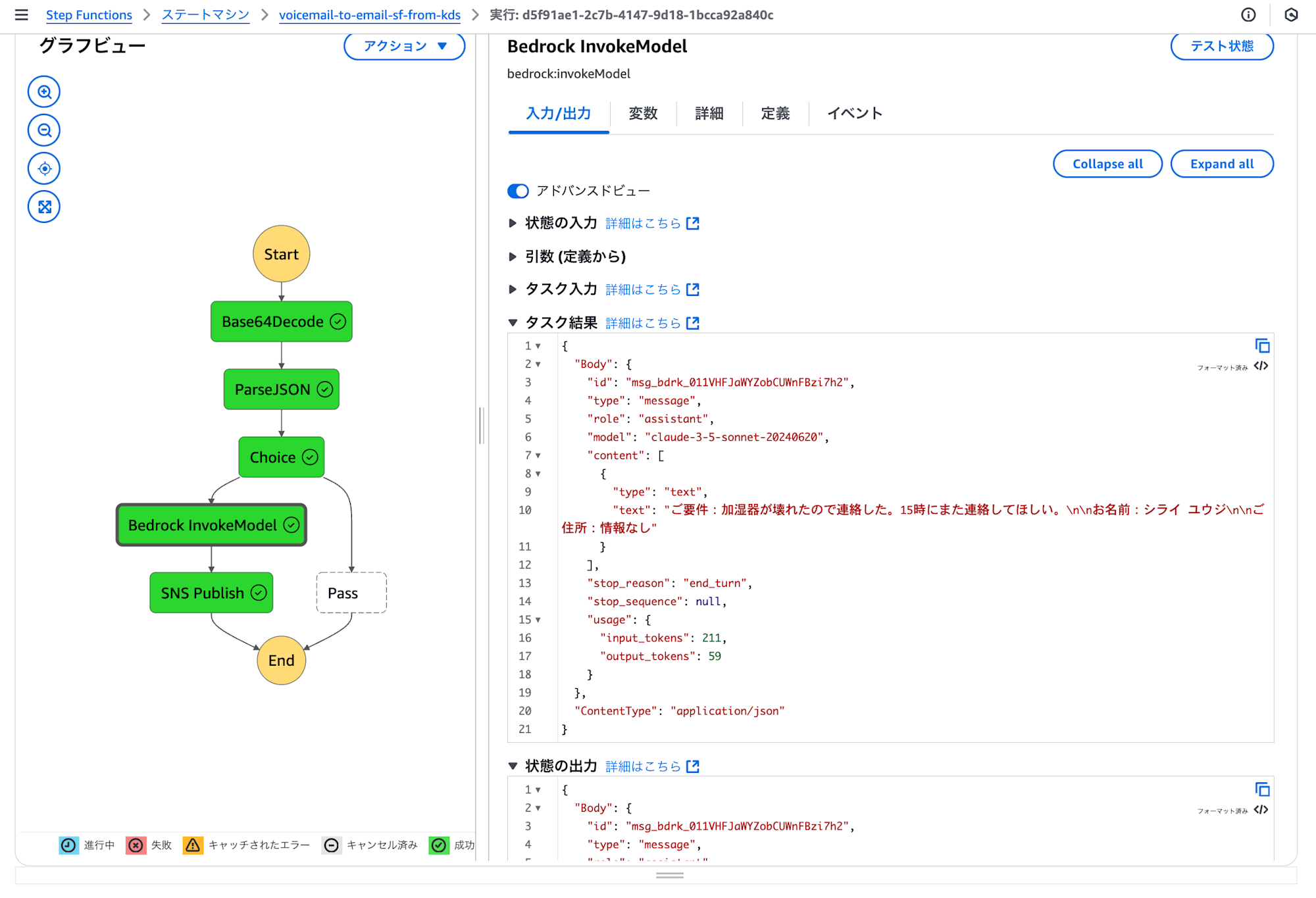
Task: Center the graph with the target icon
Action: 44,168
